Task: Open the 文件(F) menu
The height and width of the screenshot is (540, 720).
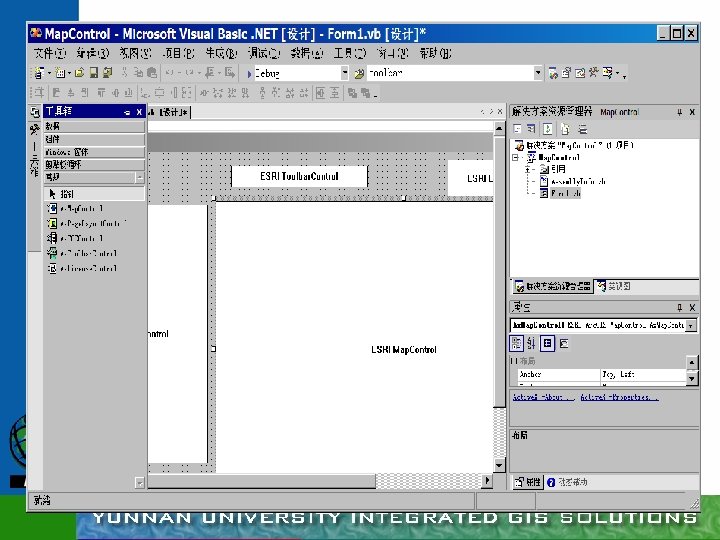Action: [50, 54]
